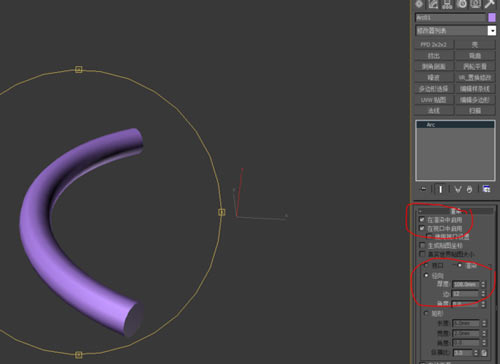Switch to the Modify panel tab
This screenshot has height=364, width=500.
[433, 4]
